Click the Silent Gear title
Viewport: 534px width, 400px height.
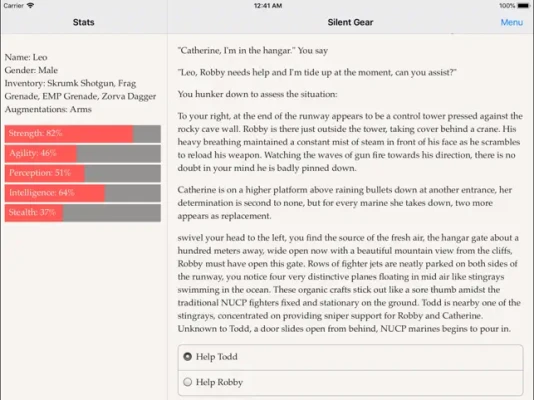click(x=350, y=22)
